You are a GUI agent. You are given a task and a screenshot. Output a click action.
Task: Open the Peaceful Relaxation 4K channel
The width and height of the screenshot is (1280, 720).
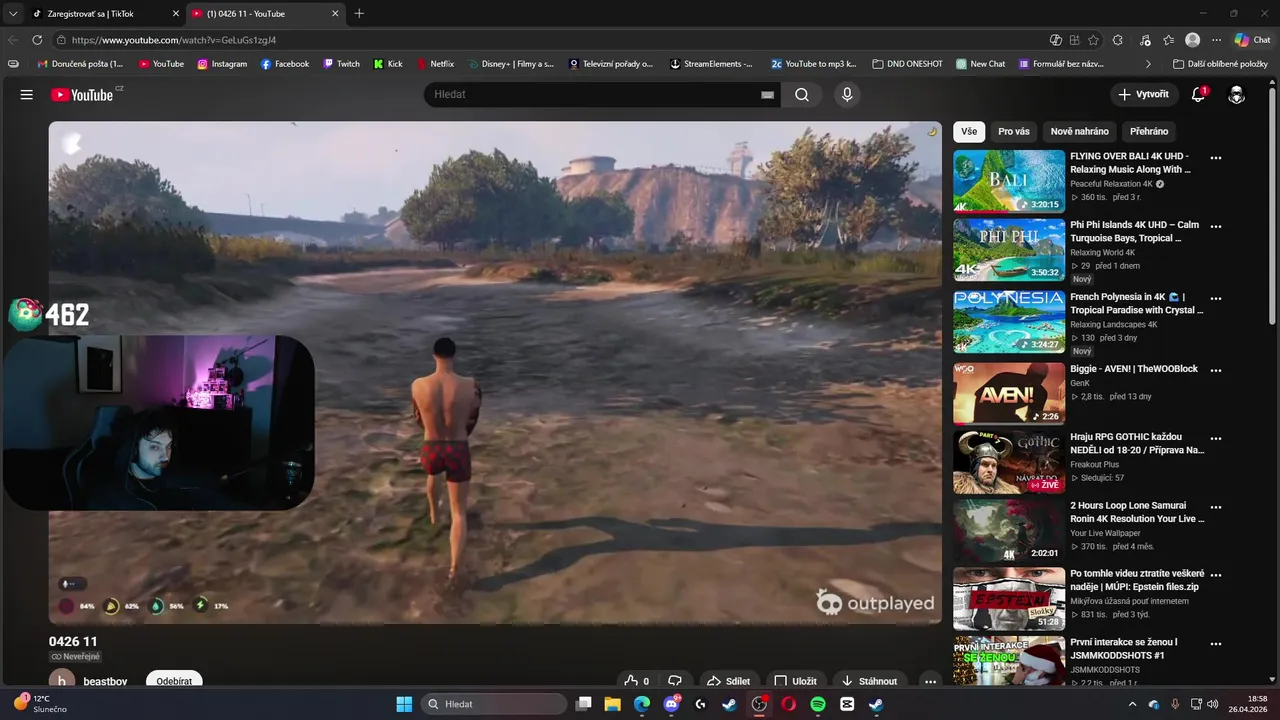1111,184
